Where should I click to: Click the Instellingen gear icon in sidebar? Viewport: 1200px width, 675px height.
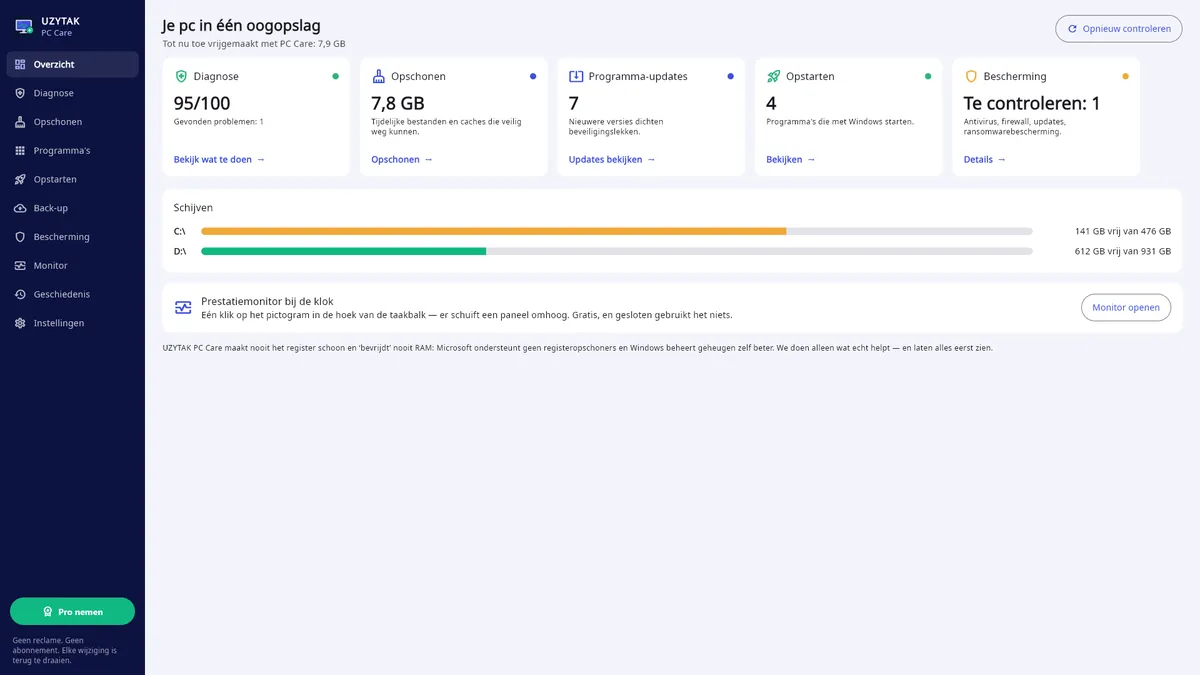click(20, 323)
